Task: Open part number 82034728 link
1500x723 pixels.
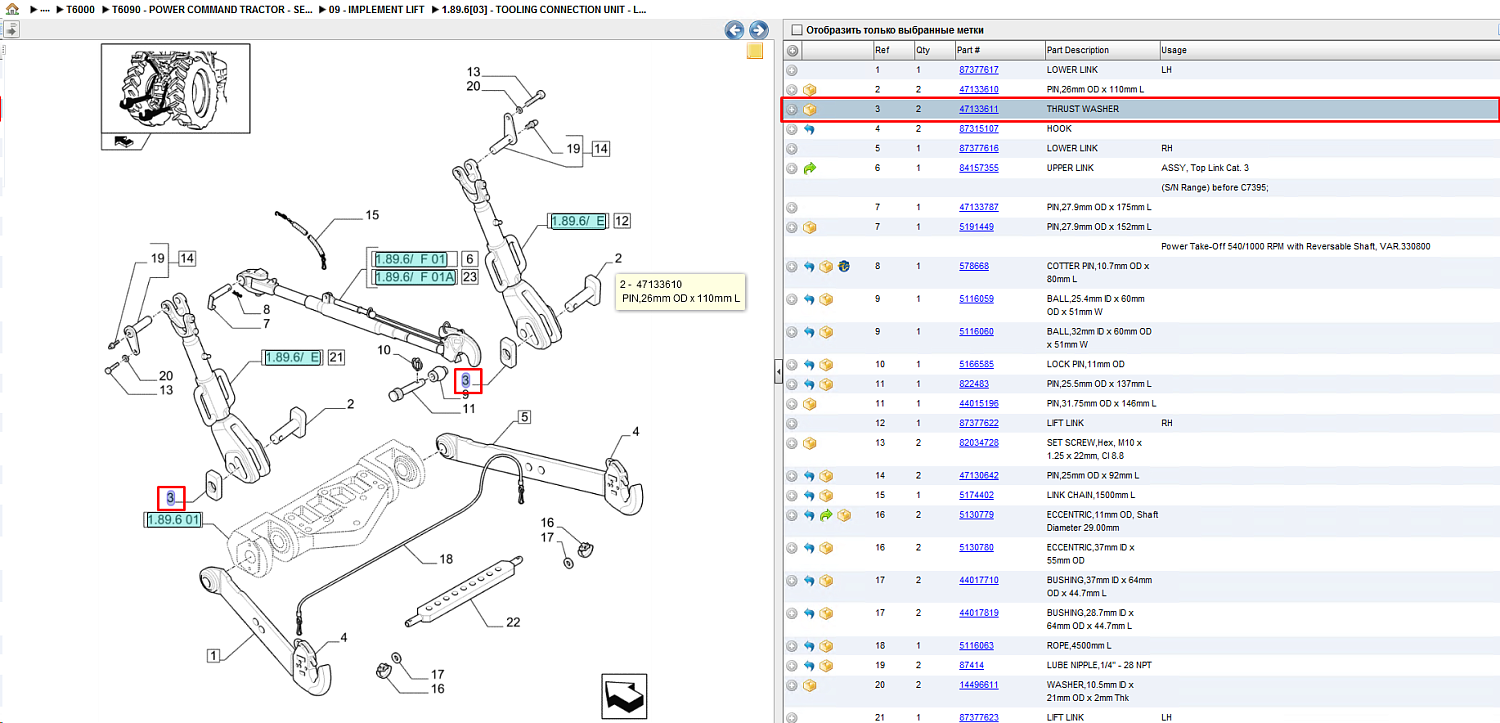Action: [979, 443]
